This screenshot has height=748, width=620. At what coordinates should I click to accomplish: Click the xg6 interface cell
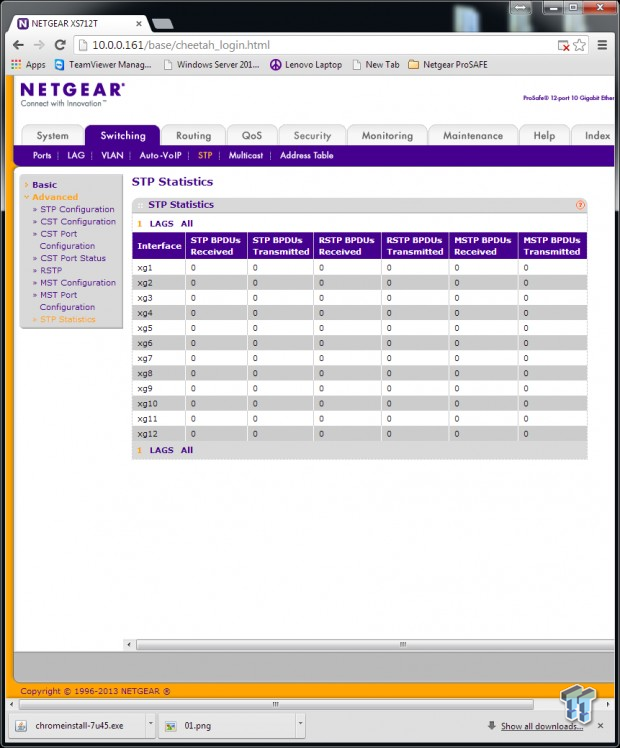click(159, 343)
